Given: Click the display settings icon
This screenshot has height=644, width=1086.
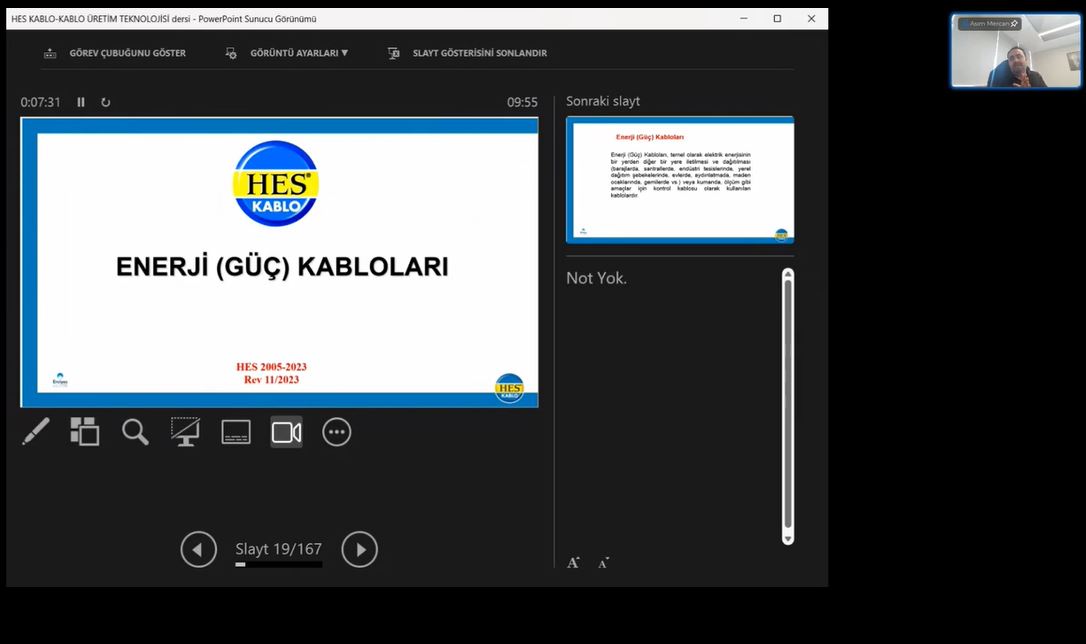Looking at the screenshot, I should 231,53.
